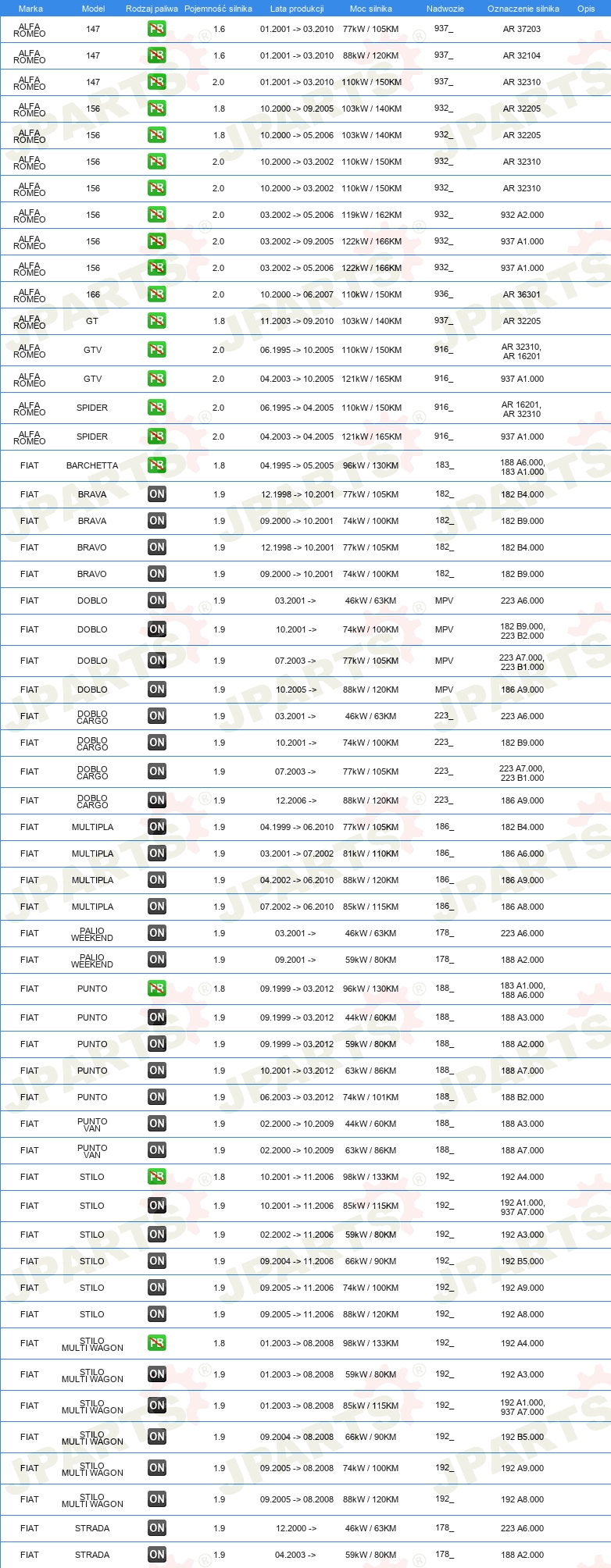Select the Pojemność silnika column header

[x=218, y=9]
